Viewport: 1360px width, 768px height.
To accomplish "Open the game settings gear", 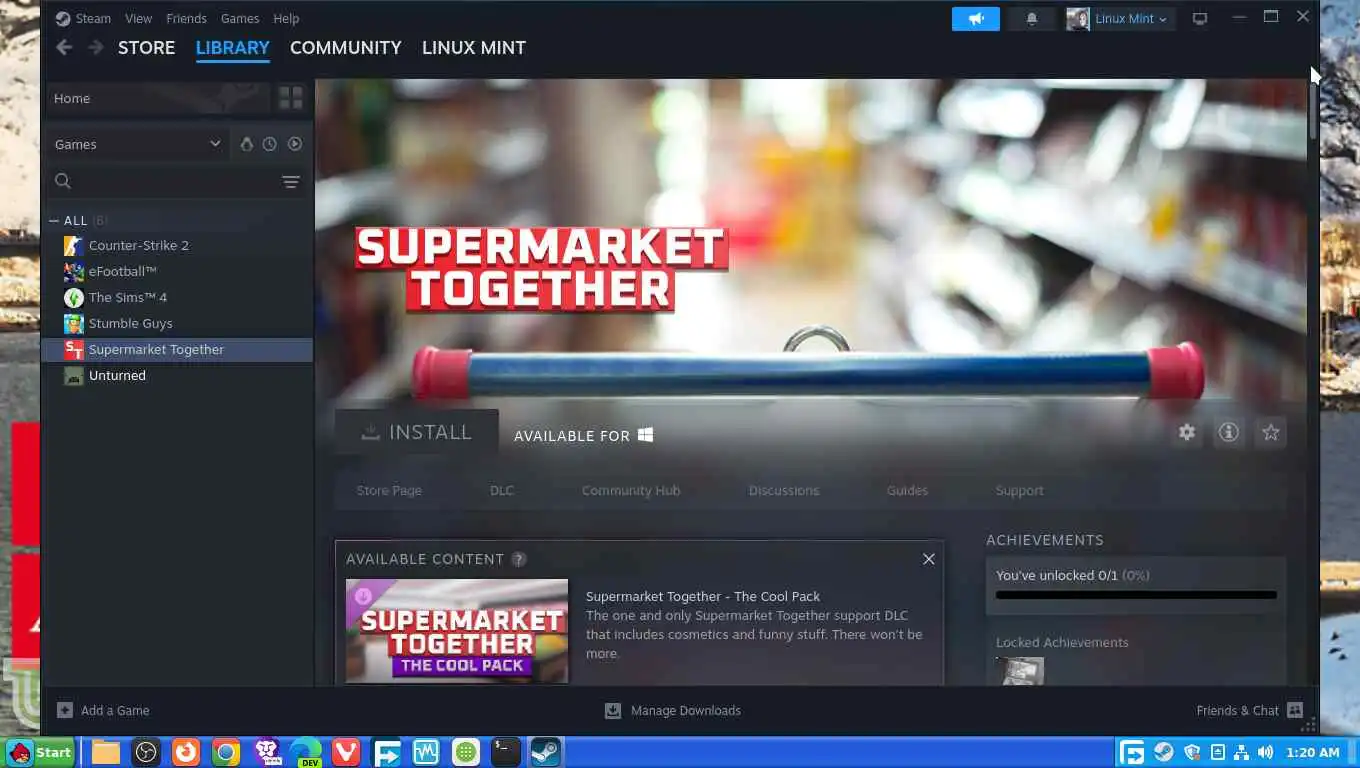I will (x=1187, y=432).
